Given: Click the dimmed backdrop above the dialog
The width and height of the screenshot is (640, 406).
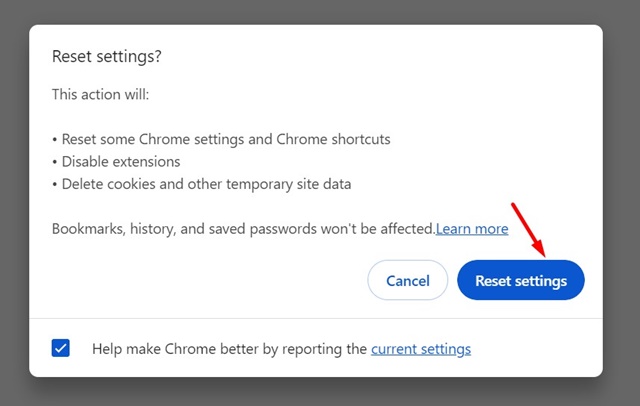Looking at the screenshot, I should 320,11.
